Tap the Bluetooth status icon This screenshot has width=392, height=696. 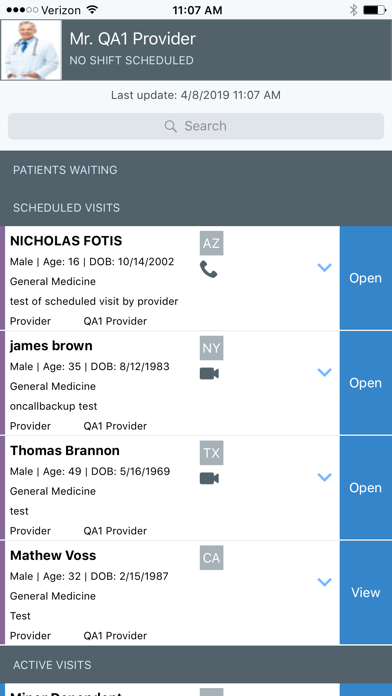pyautogui.click(x=353, y=10)
